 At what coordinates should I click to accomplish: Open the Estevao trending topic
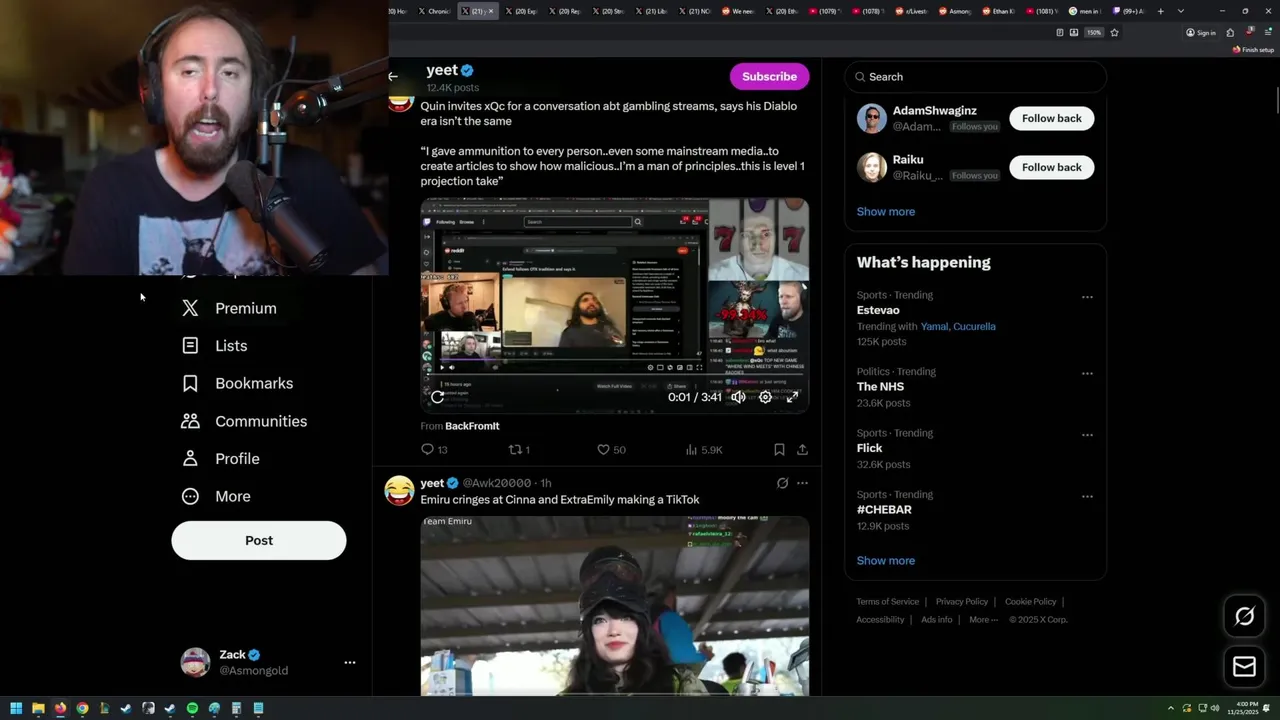tap(878, 310)
